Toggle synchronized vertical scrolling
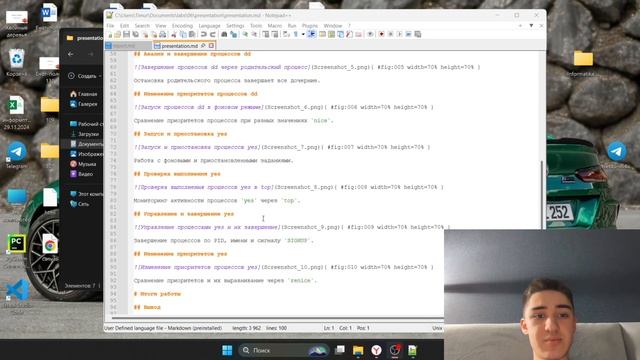The width and height of the screenshot is (640, 360). [x=266, y=34]
